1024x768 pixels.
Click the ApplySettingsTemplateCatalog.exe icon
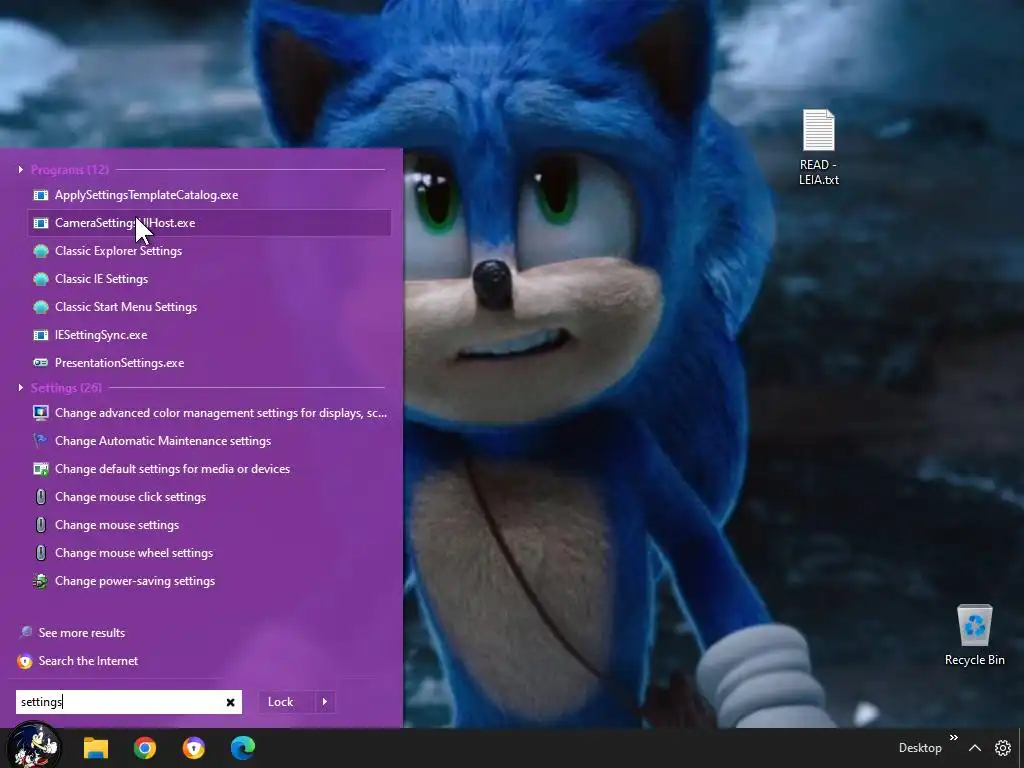(x=40, y=195)
